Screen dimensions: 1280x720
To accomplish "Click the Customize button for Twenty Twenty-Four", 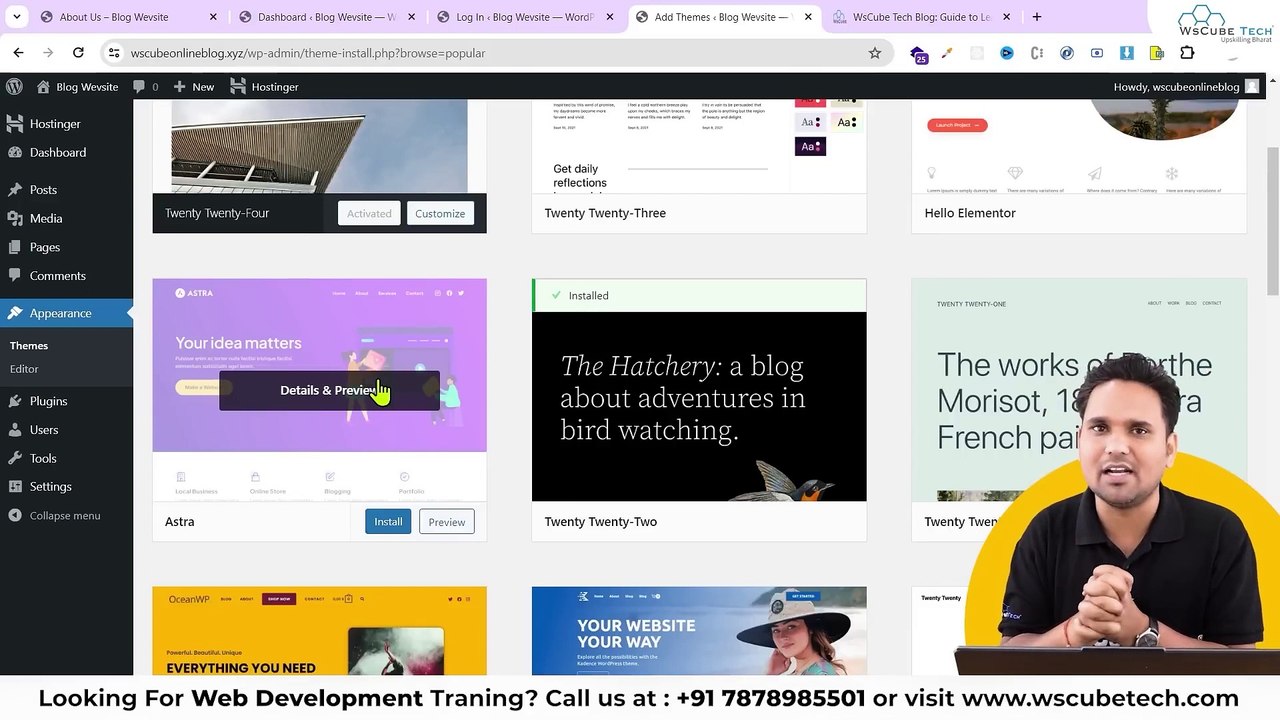I will click(440, 213).
